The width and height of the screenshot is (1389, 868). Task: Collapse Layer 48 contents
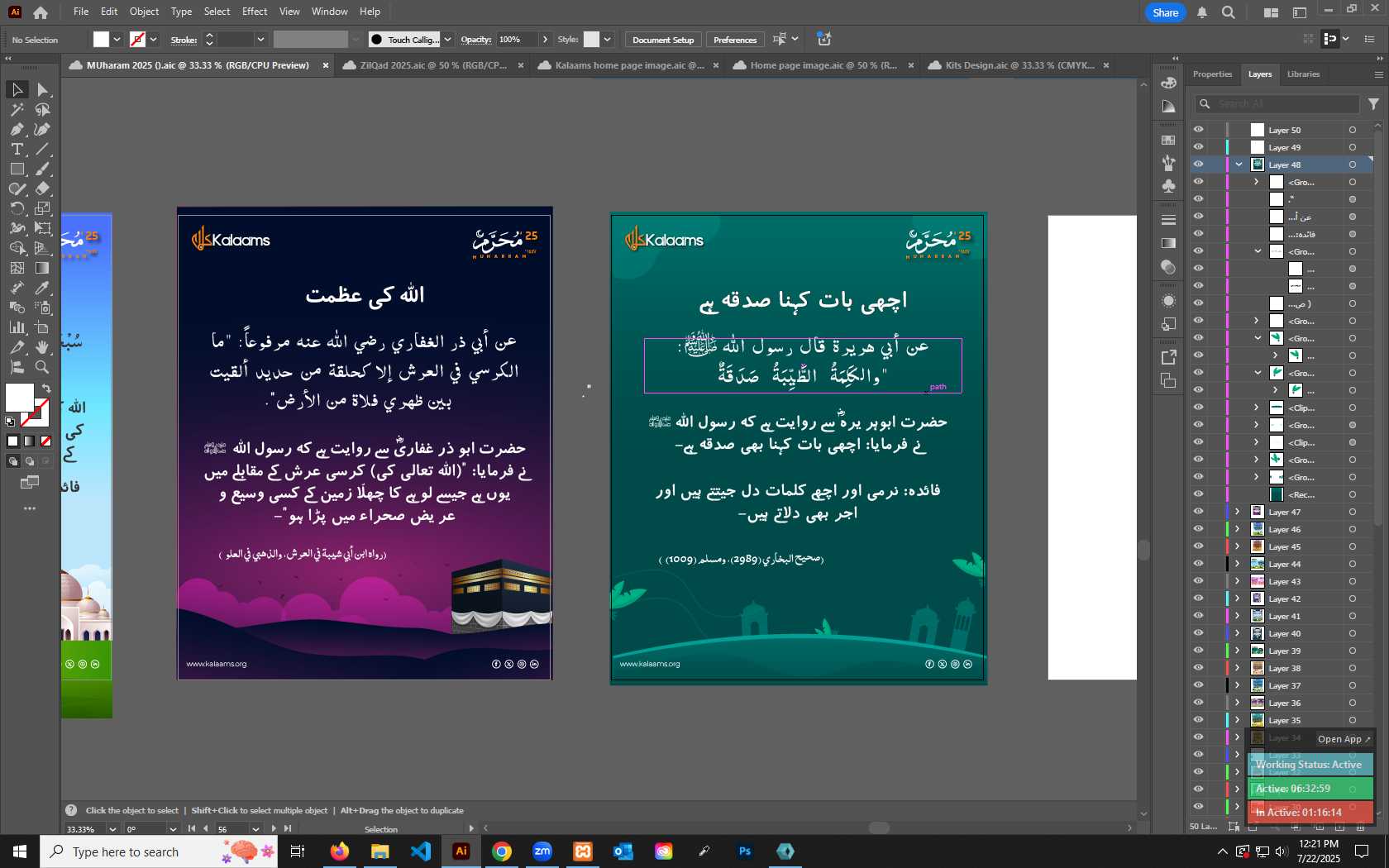[x=1239, y=165]
